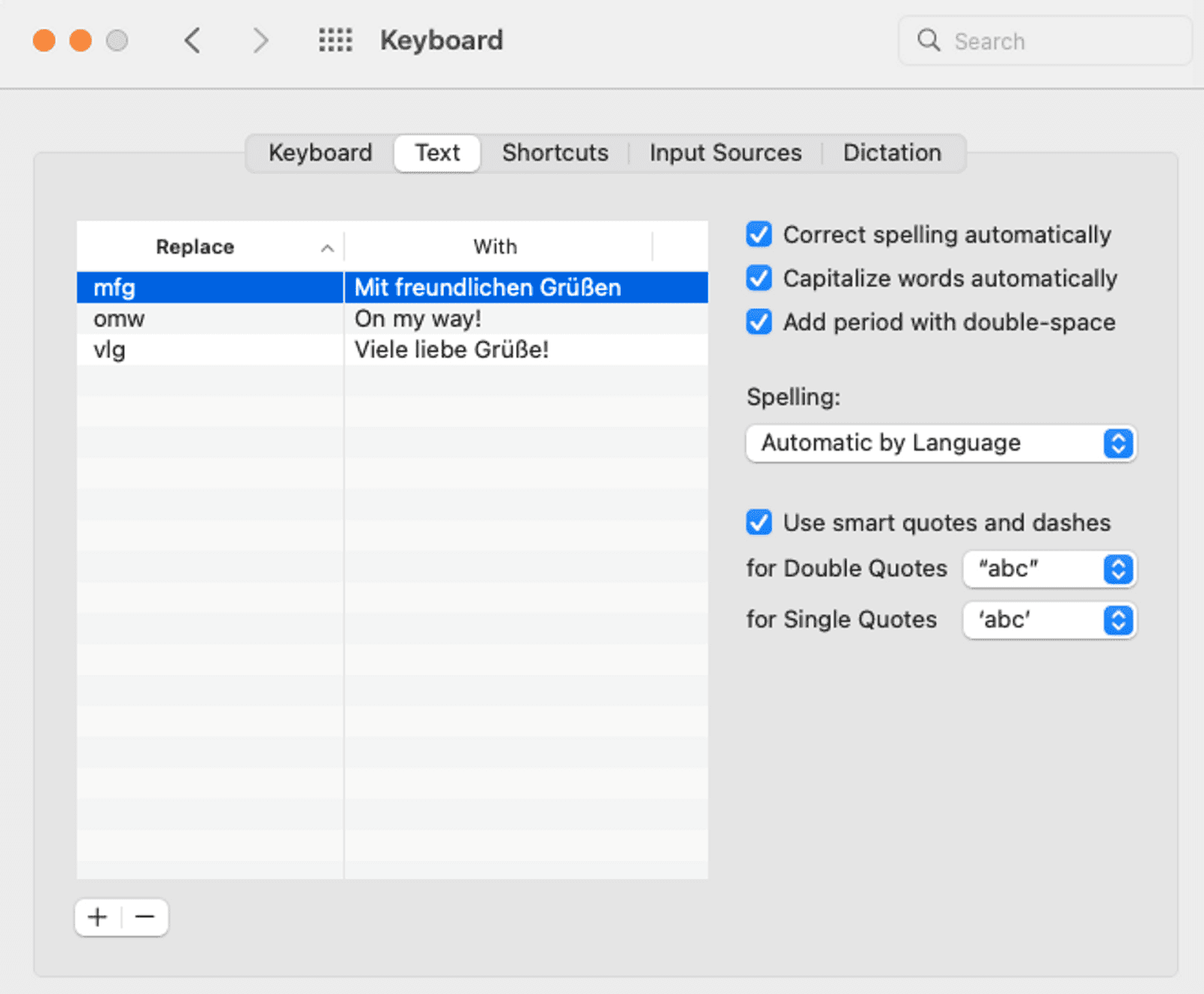Disable Capitalize words automatically

click(x=759, y=278)
